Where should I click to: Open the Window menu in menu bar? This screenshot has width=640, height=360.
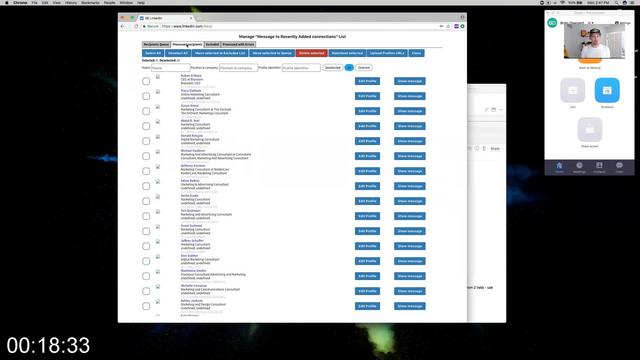tap(126, 2)
